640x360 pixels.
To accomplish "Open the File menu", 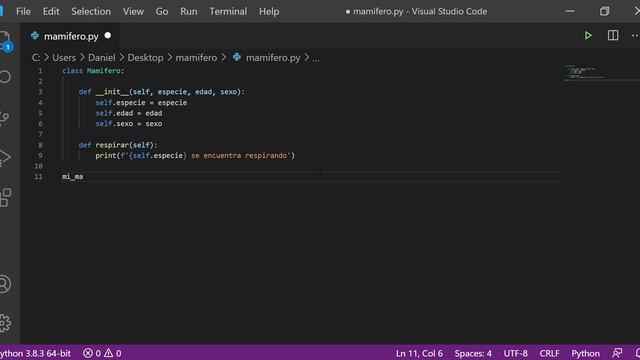I will 23,11.
